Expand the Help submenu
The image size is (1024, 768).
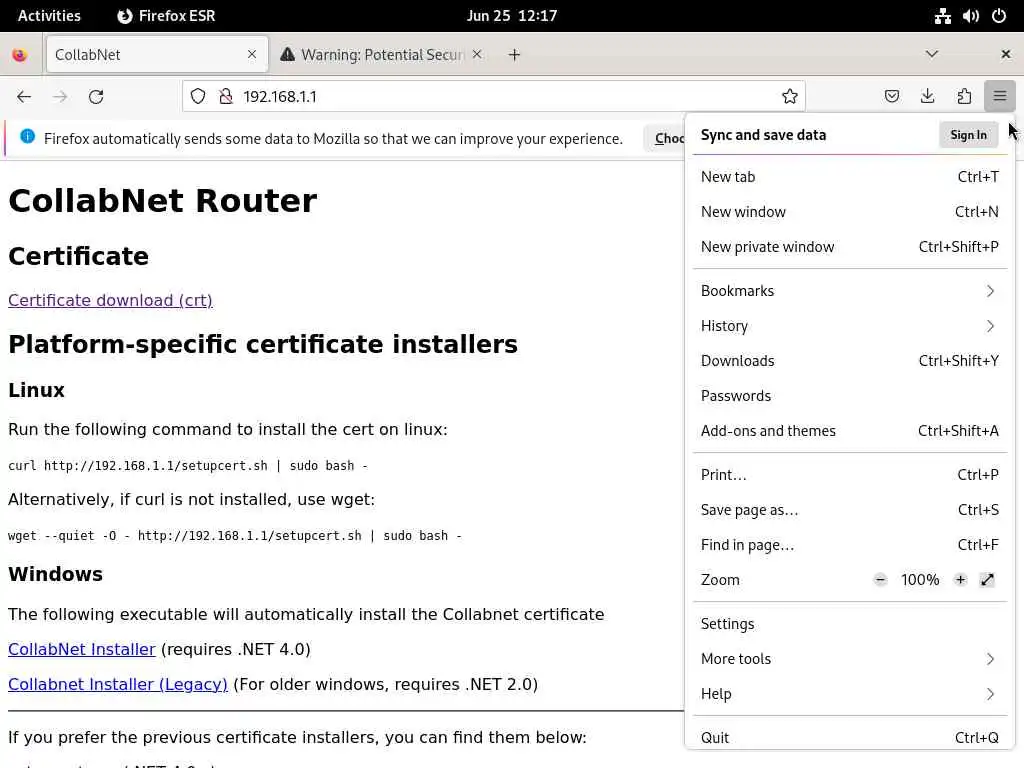pos(850,694)
